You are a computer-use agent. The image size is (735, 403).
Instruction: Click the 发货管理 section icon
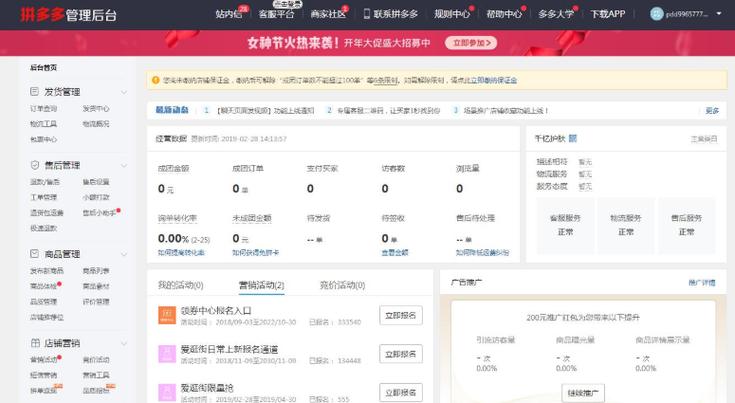35,91
